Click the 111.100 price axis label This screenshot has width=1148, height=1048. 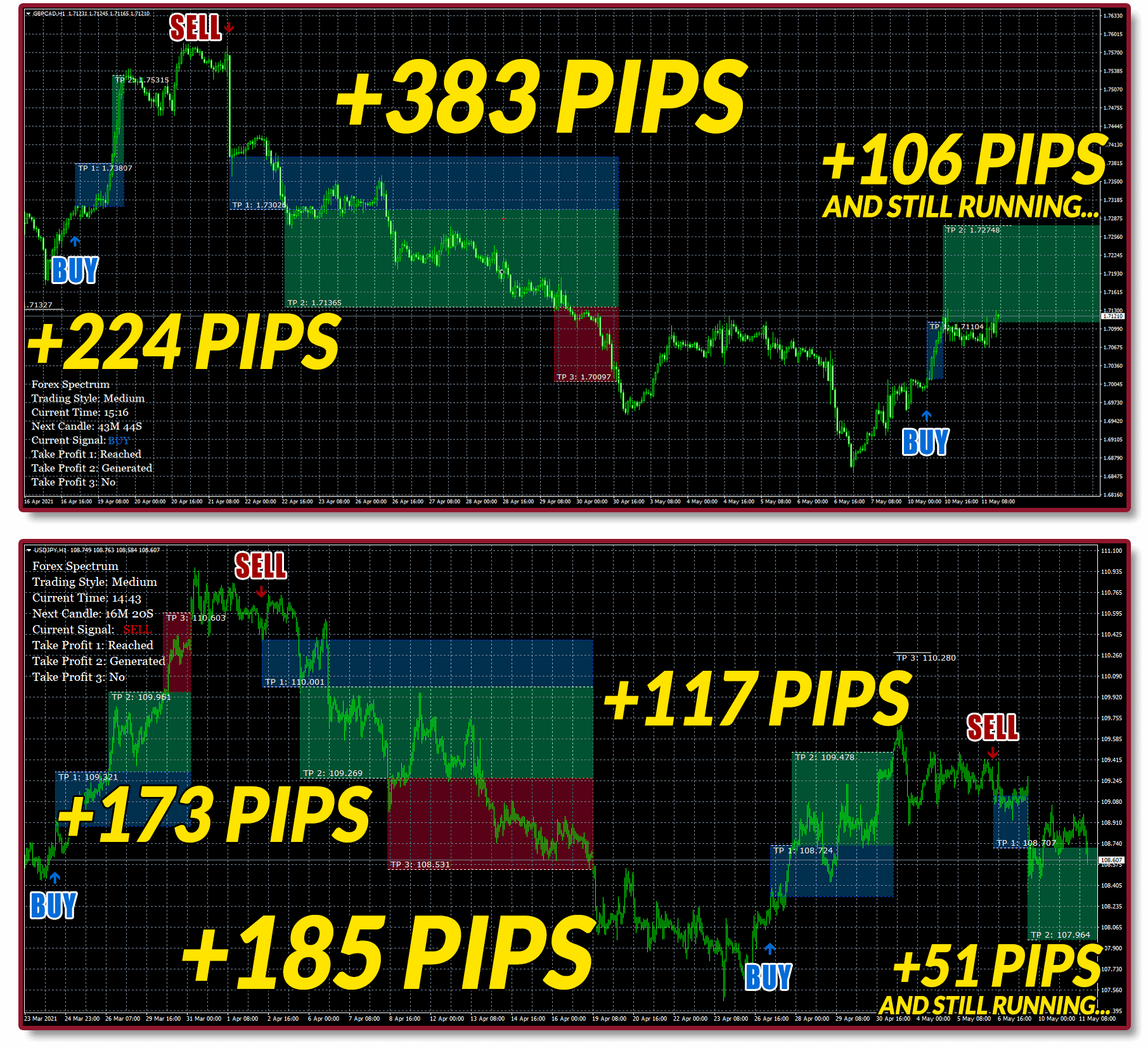pyautogui.click(x=1112, y=551)
